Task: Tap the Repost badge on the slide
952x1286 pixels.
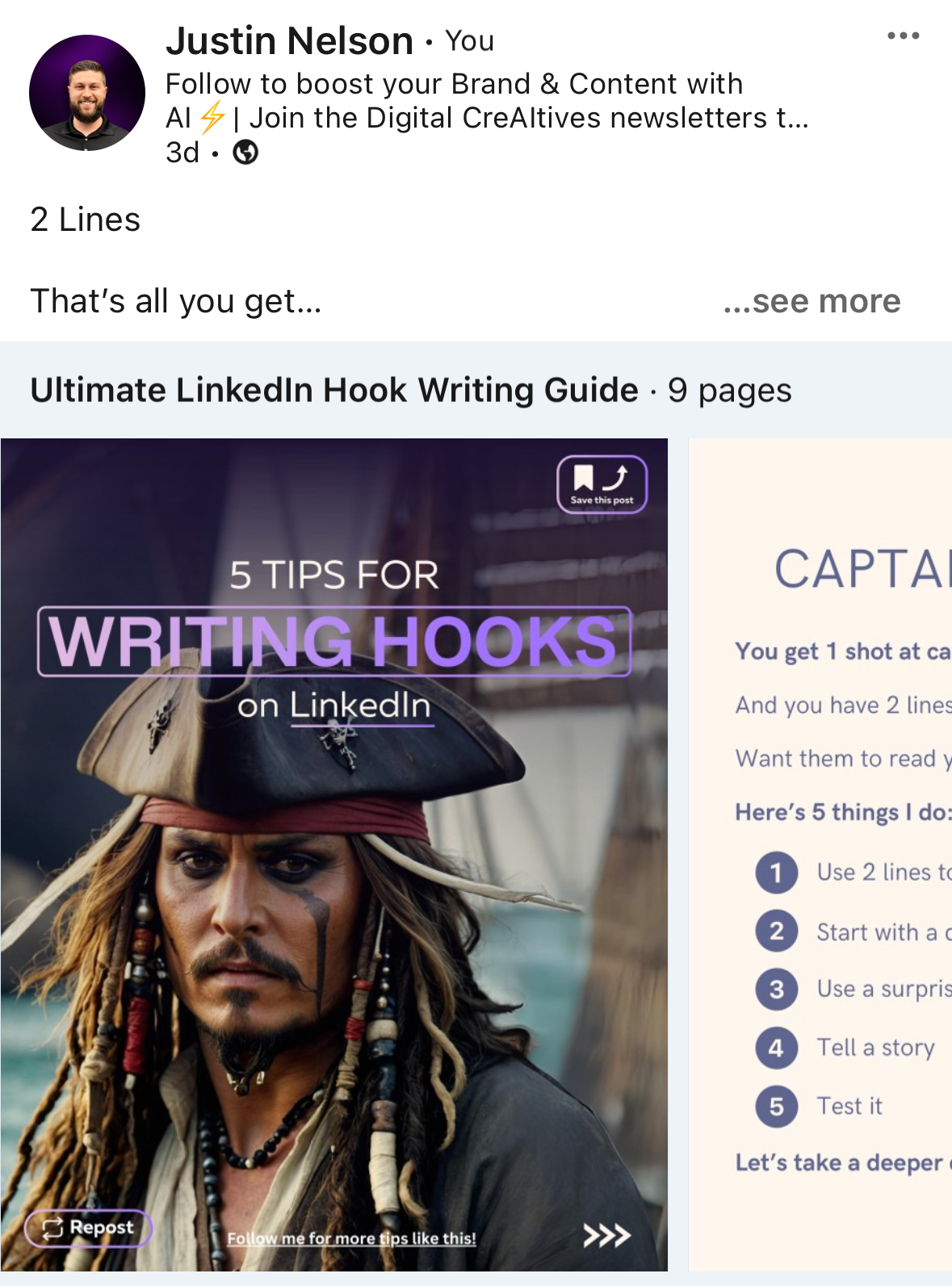Action: 88,1228
